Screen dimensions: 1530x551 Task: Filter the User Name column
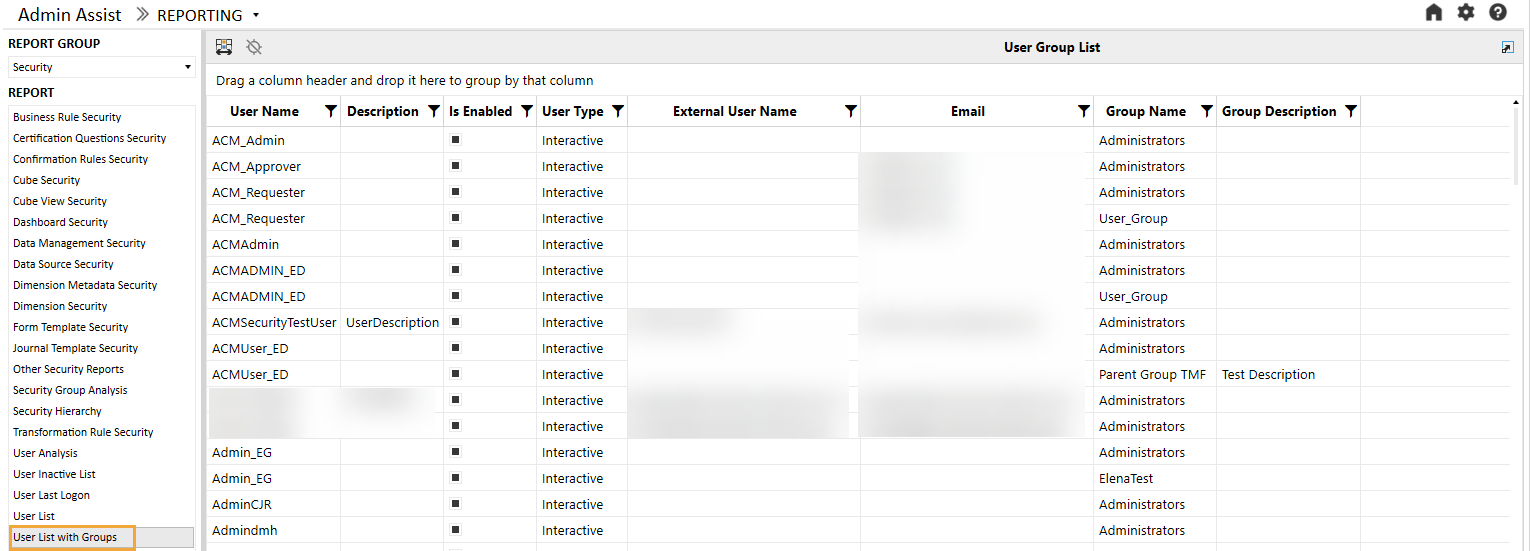(x=331, y=111)
